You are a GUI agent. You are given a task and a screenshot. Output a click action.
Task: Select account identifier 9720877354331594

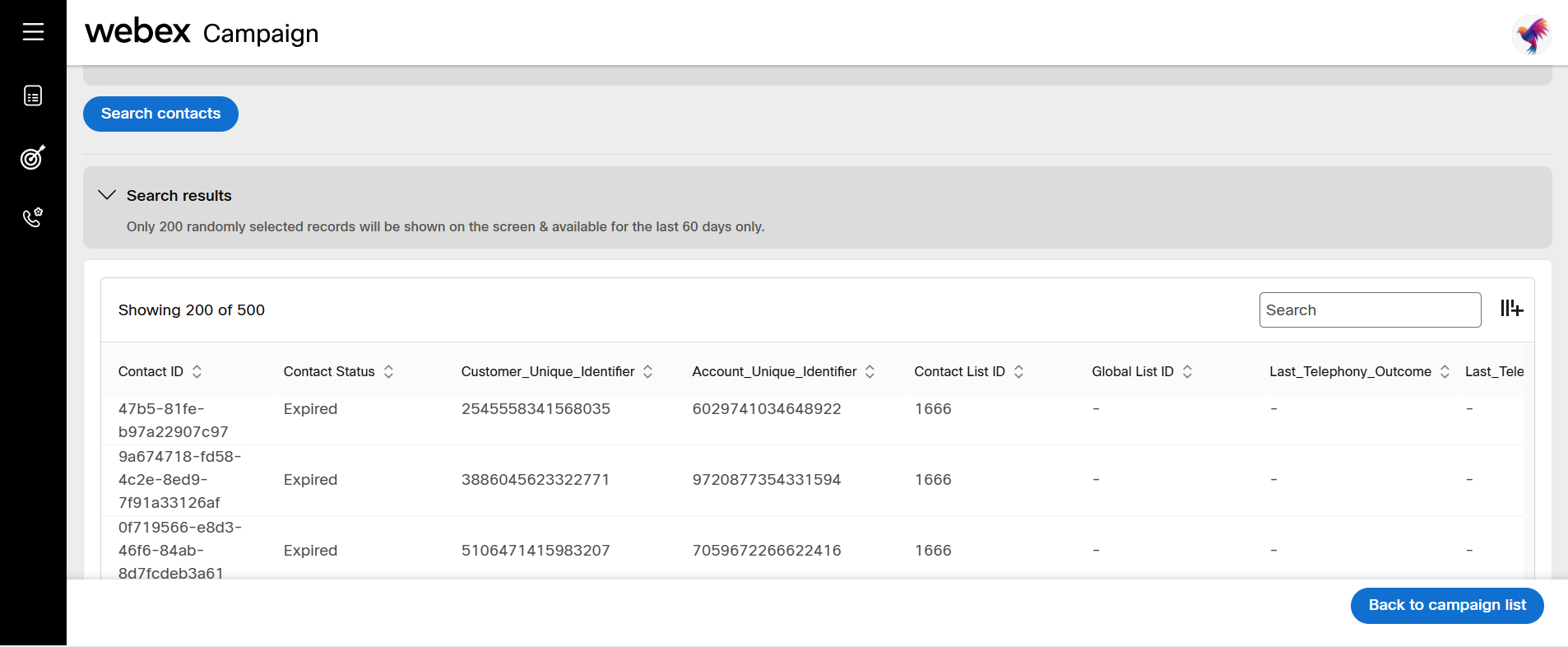point(767,480)
